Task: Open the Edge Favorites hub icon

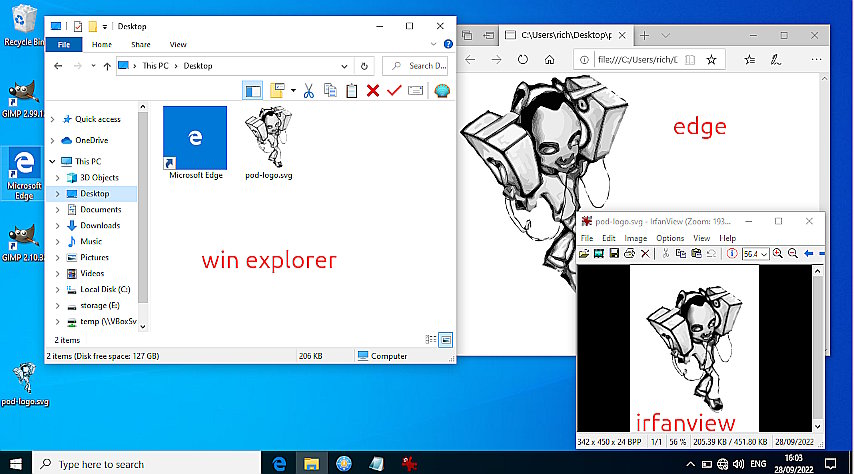Action: 749,60
